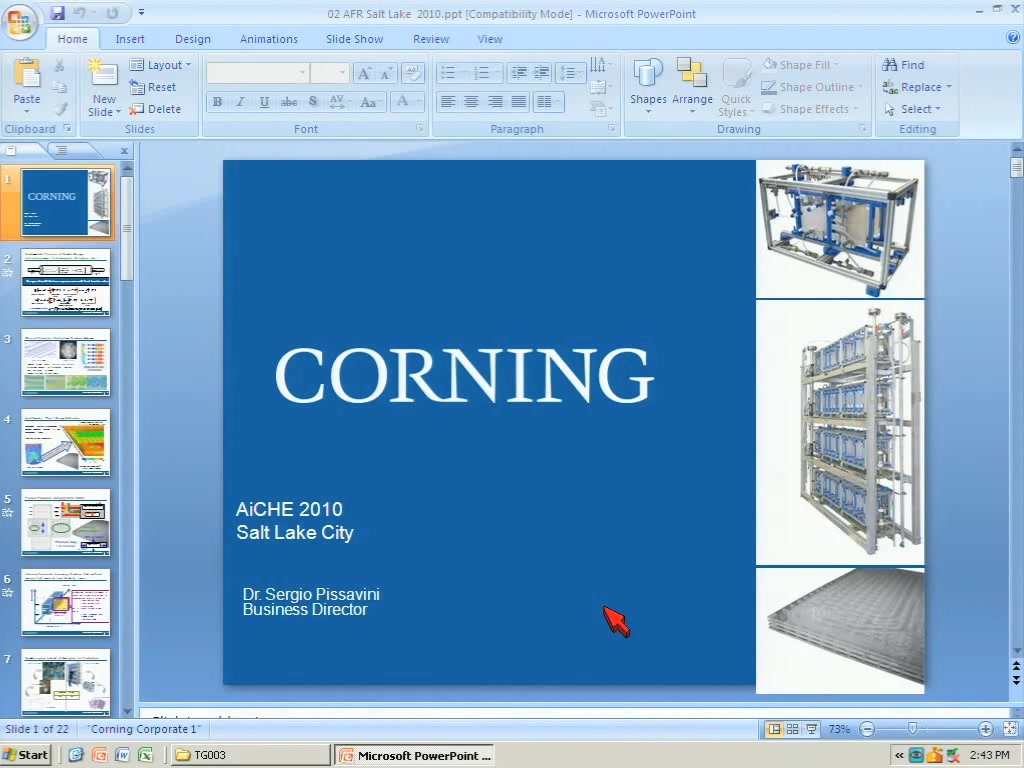Click the Find button
Screen dimensions: 1024x768
coord(903,65)
